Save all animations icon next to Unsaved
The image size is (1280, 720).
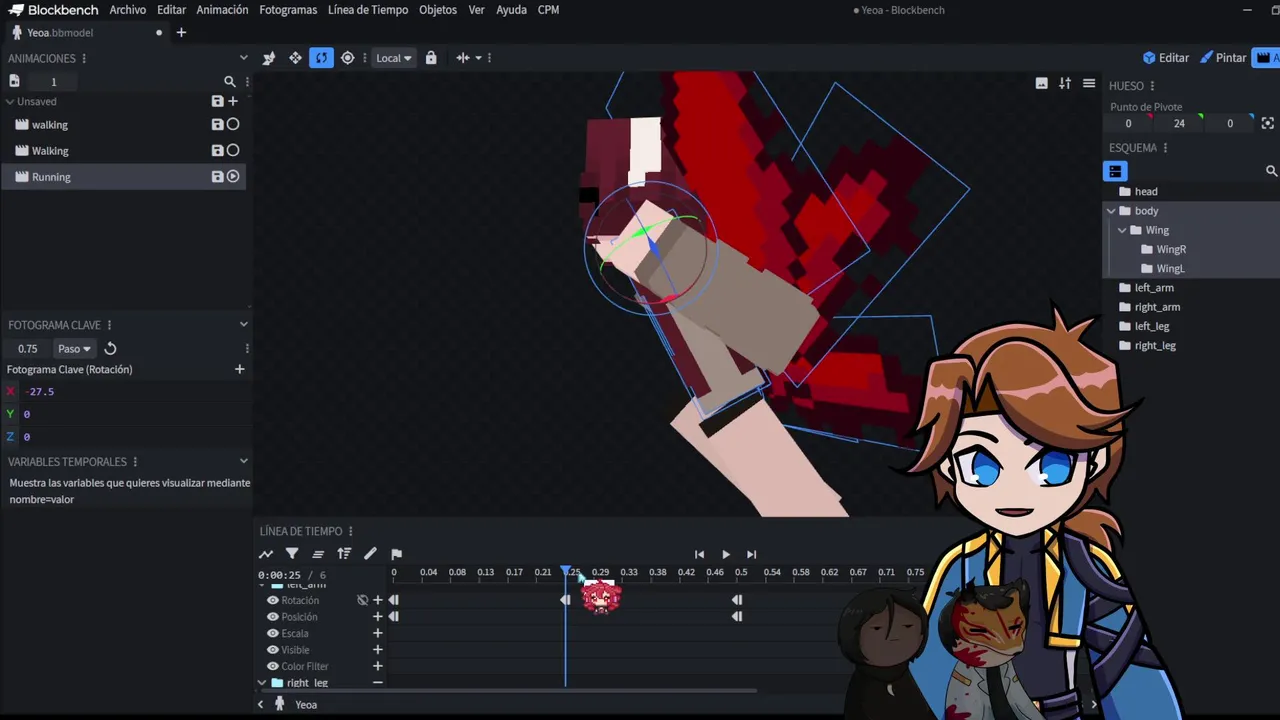tap(217, 101)
